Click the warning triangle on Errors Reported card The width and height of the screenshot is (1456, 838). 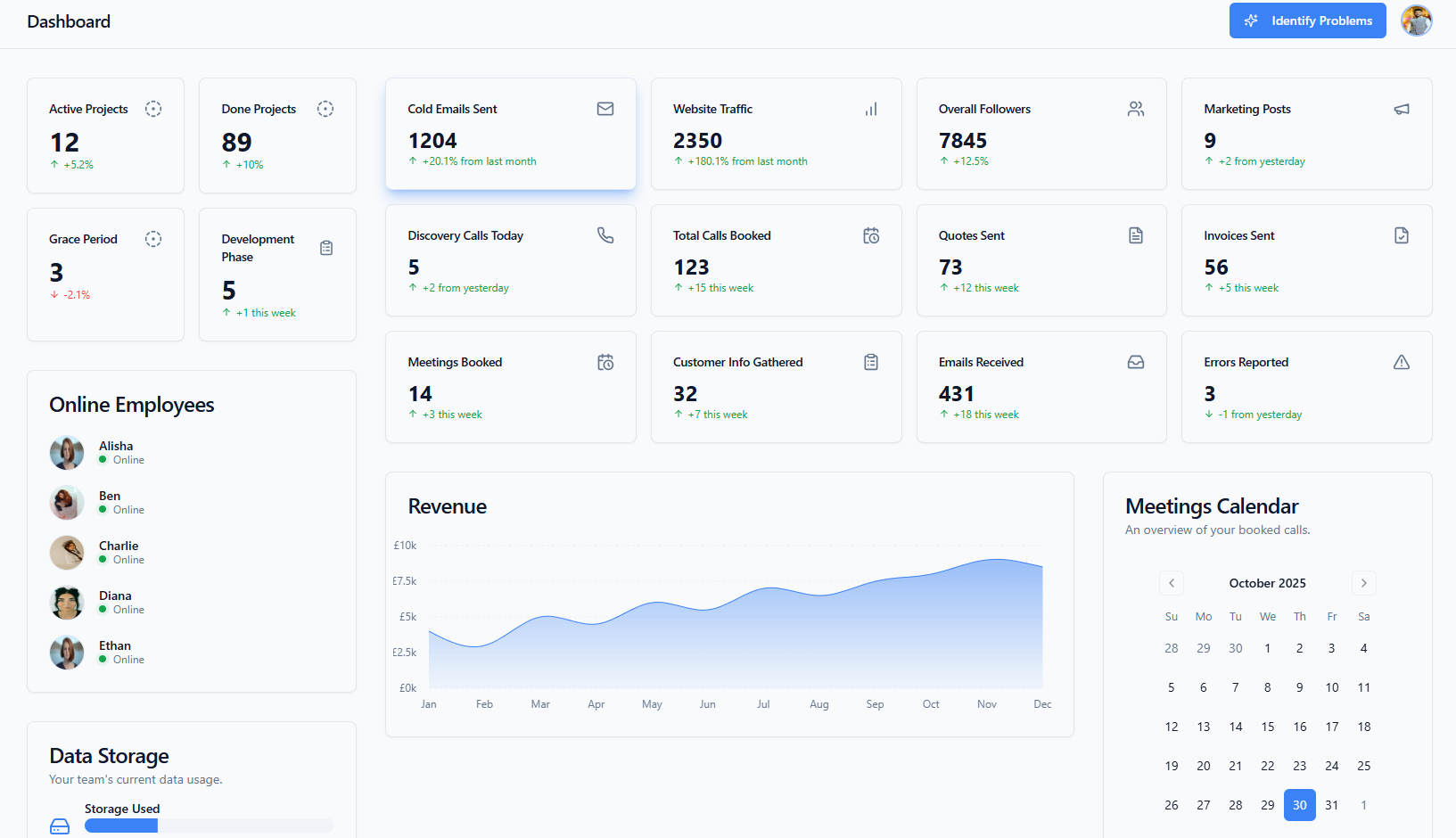pos(1402,362)
